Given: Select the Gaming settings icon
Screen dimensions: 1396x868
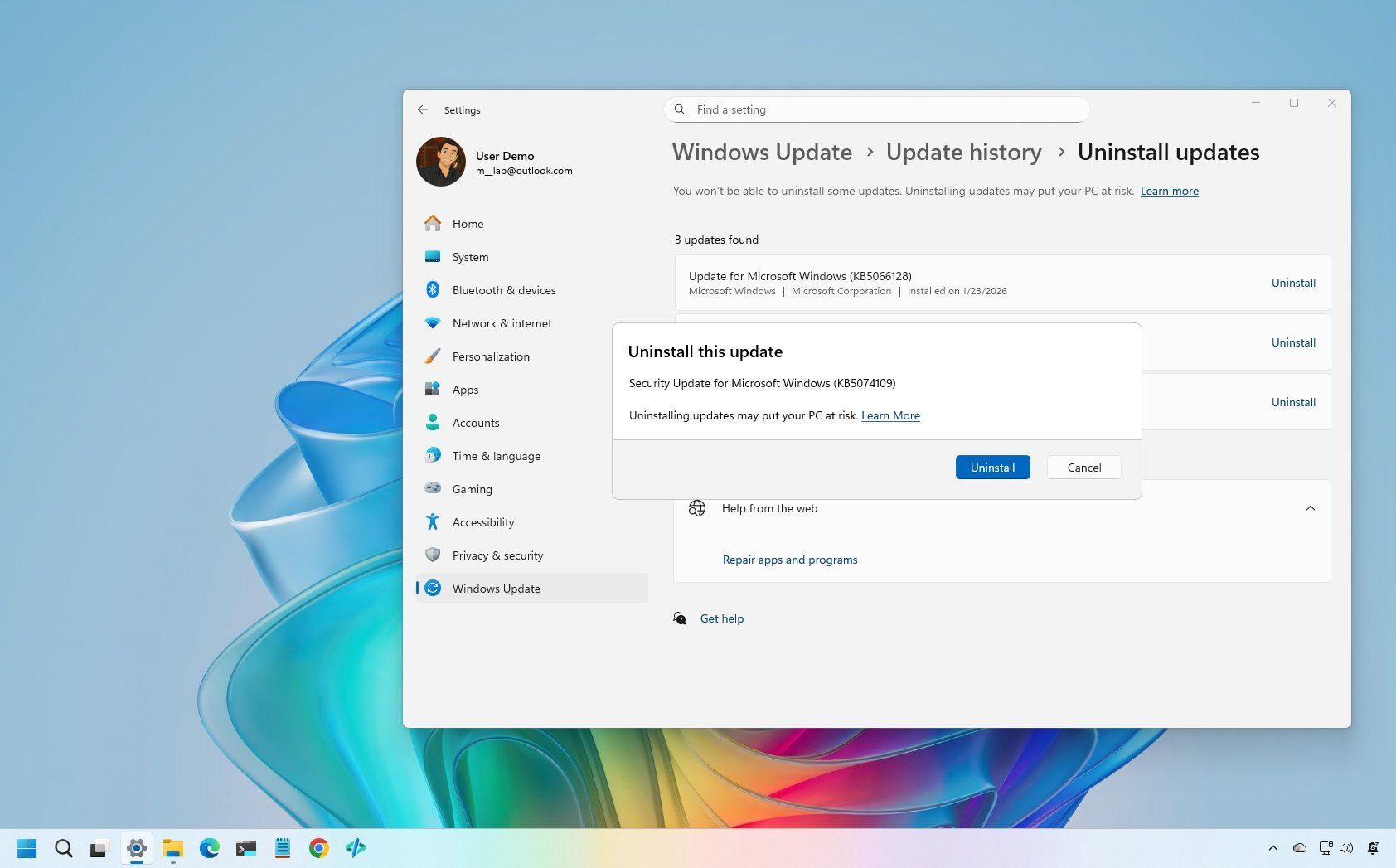Looking at the screenshot, I should coord(433,489).
